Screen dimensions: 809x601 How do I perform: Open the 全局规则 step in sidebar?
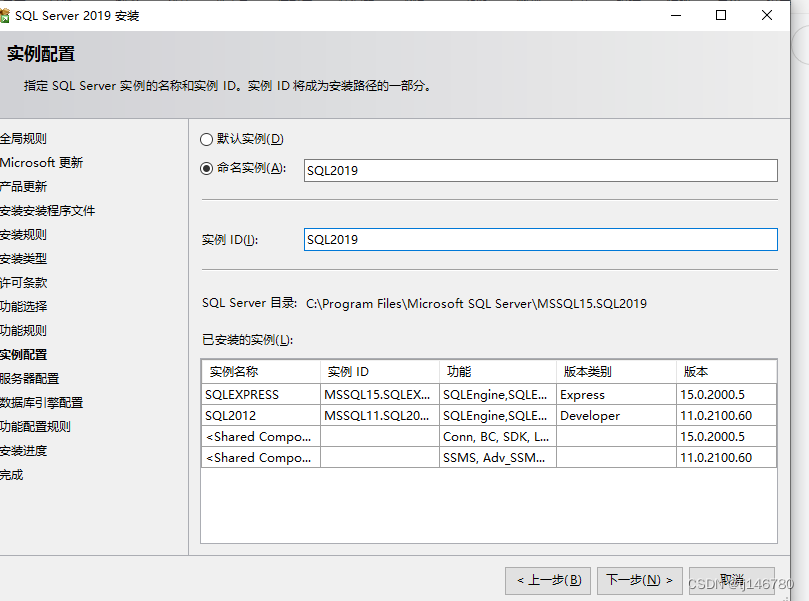click(x=23, y=139)
